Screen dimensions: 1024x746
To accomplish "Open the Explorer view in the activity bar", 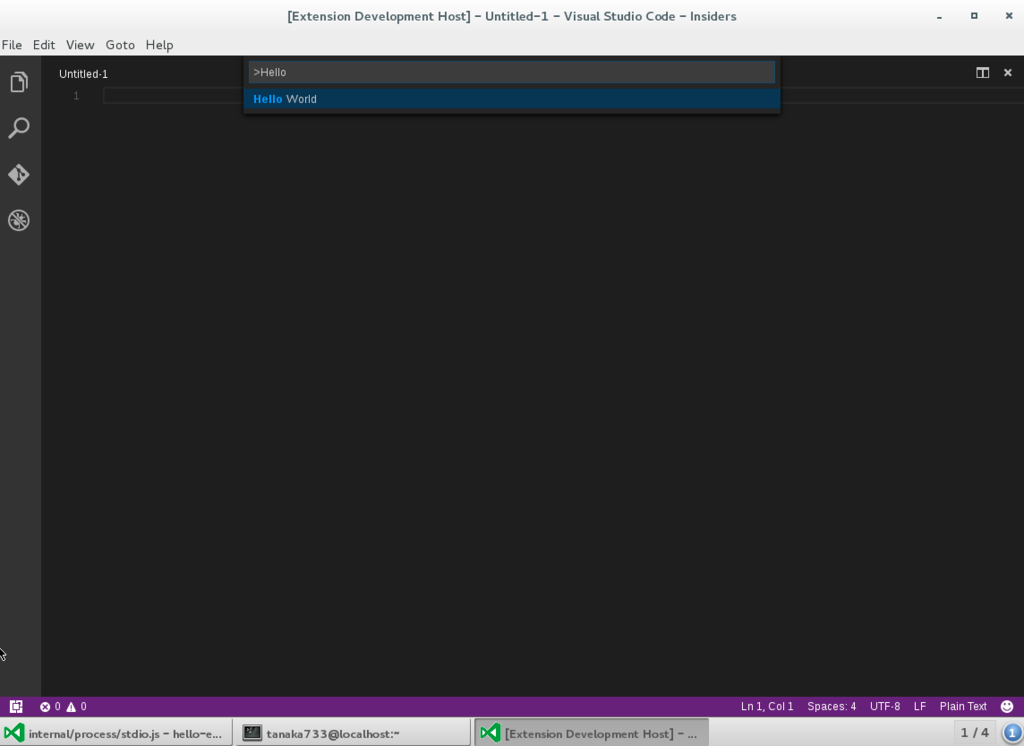I will click(x=19, y=82).
